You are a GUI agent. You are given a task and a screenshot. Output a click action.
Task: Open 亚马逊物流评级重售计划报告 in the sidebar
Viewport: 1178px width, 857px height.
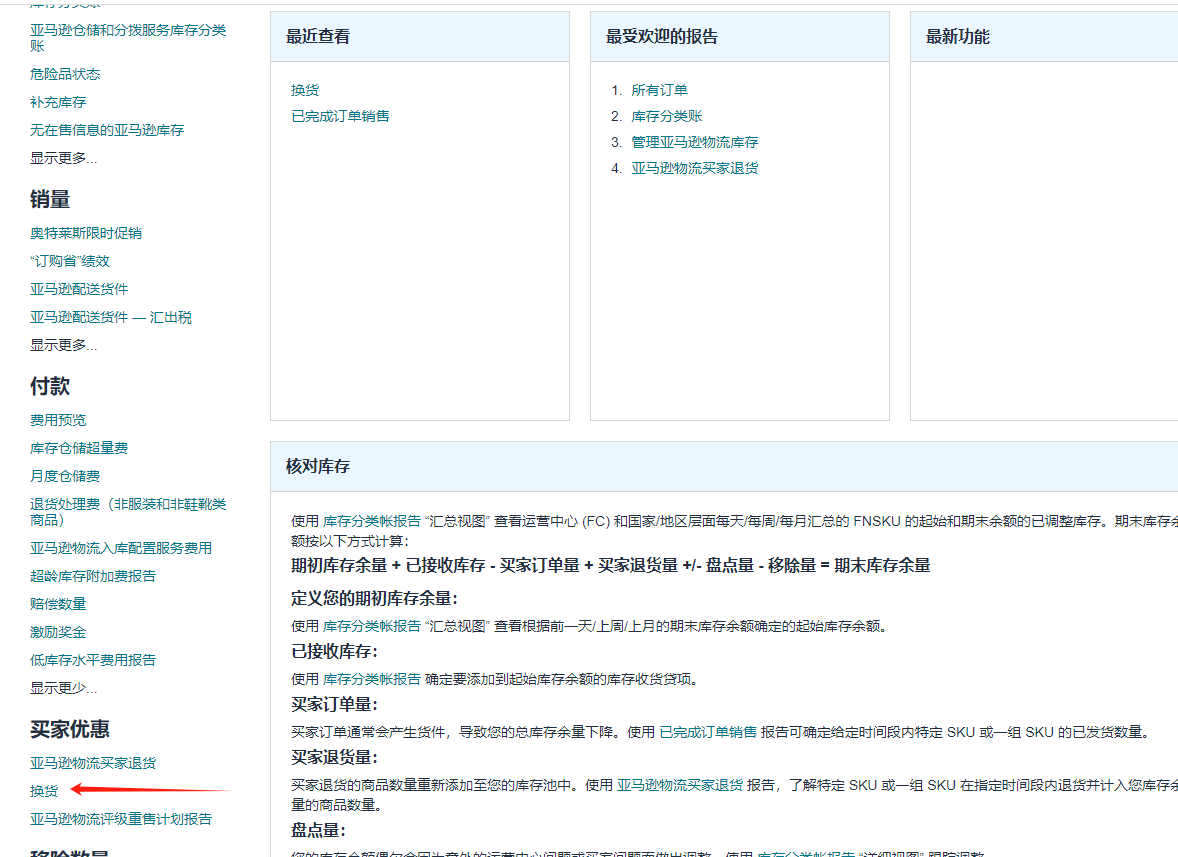[x=121, y=819]
